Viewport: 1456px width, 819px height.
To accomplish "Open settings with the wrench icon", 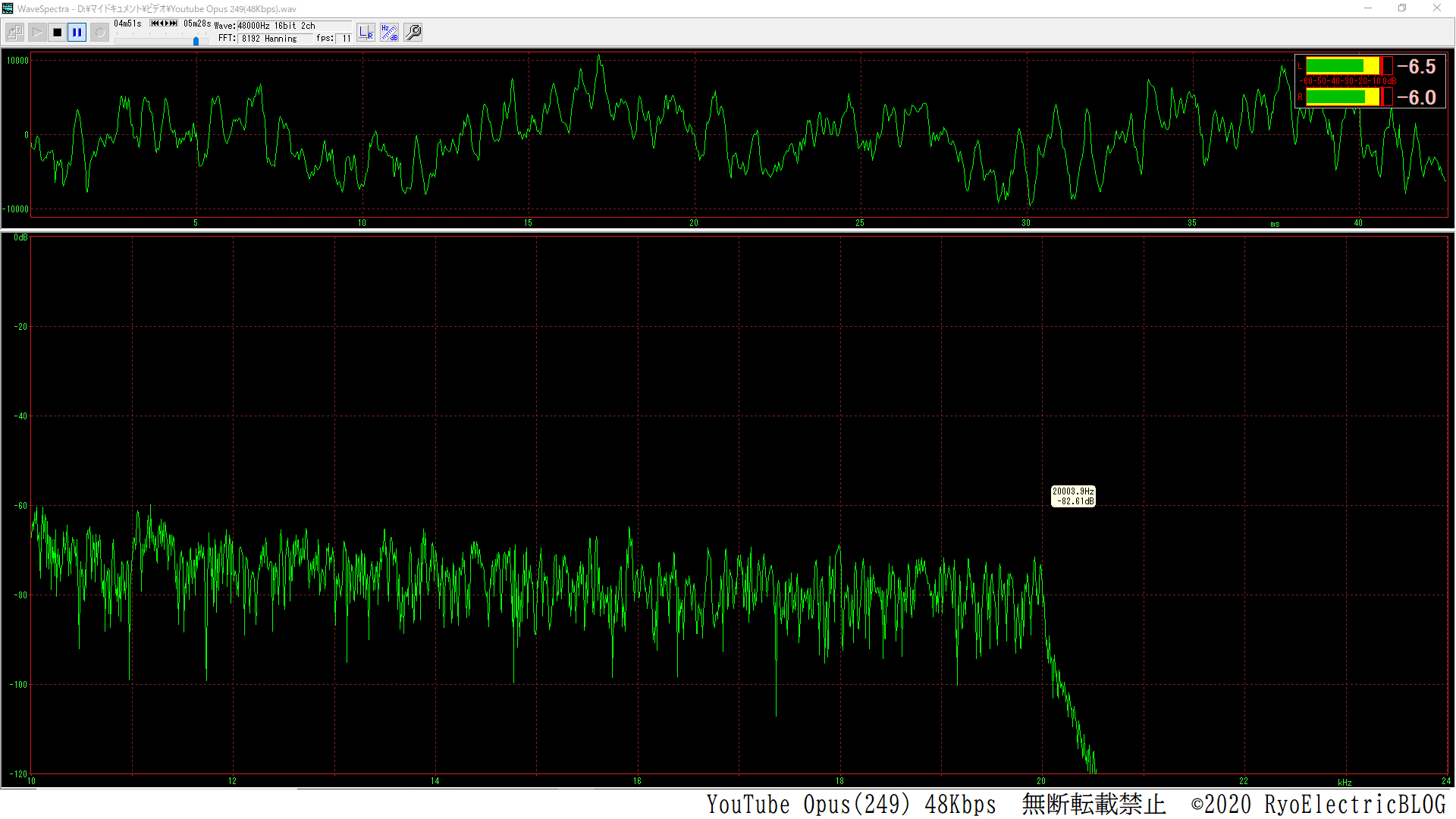I will [413, 33].
